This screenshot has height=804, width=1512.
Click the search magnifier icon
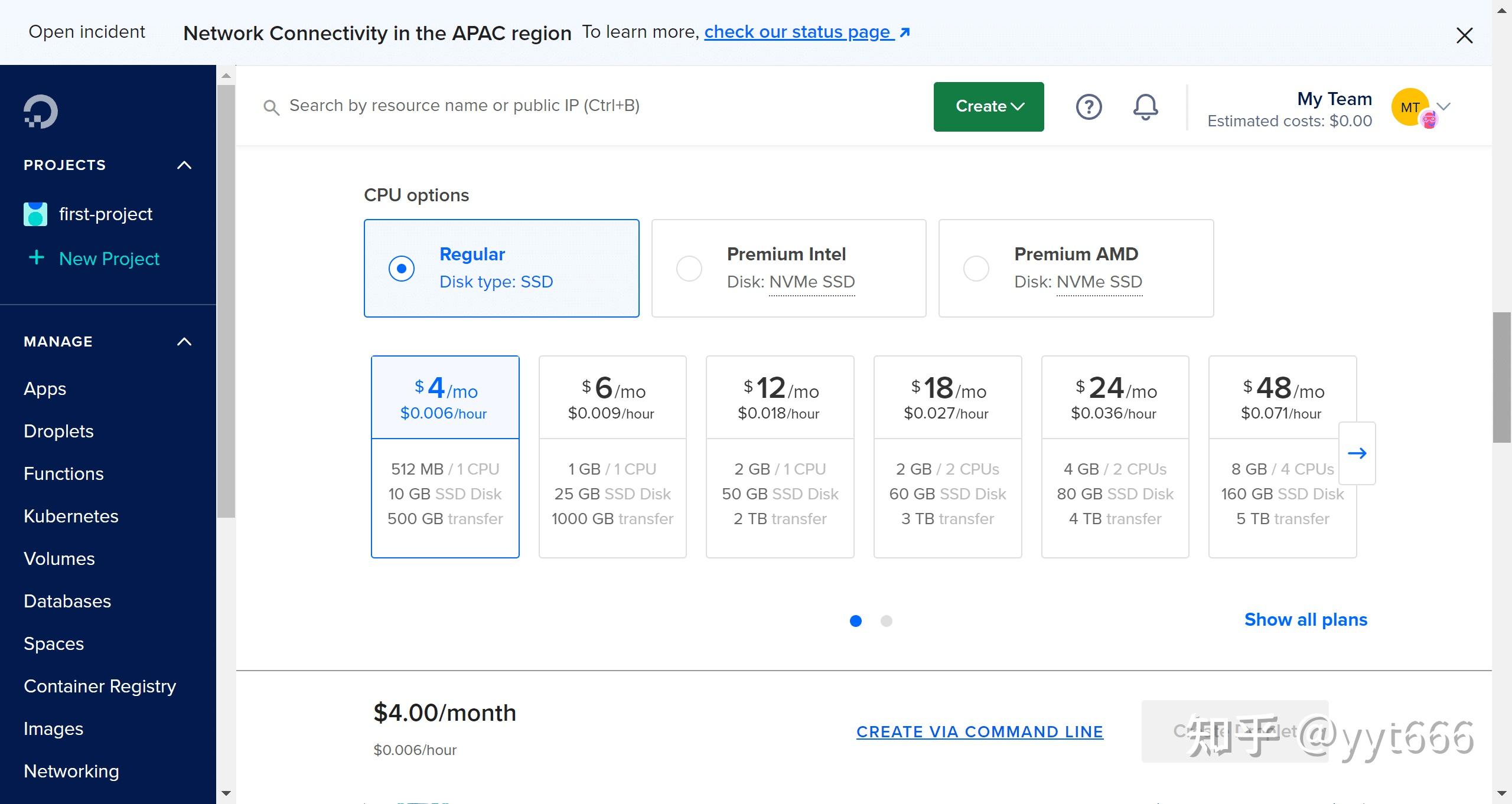click(x=272, y=107)
